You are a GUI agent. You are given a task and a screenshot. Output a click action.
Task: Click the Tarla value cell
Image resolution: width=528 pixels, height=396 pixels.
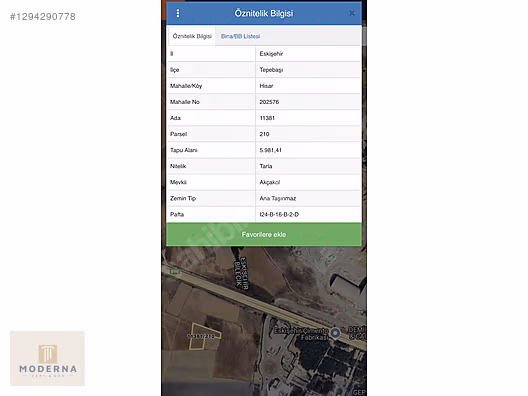(x=308, y=166)
